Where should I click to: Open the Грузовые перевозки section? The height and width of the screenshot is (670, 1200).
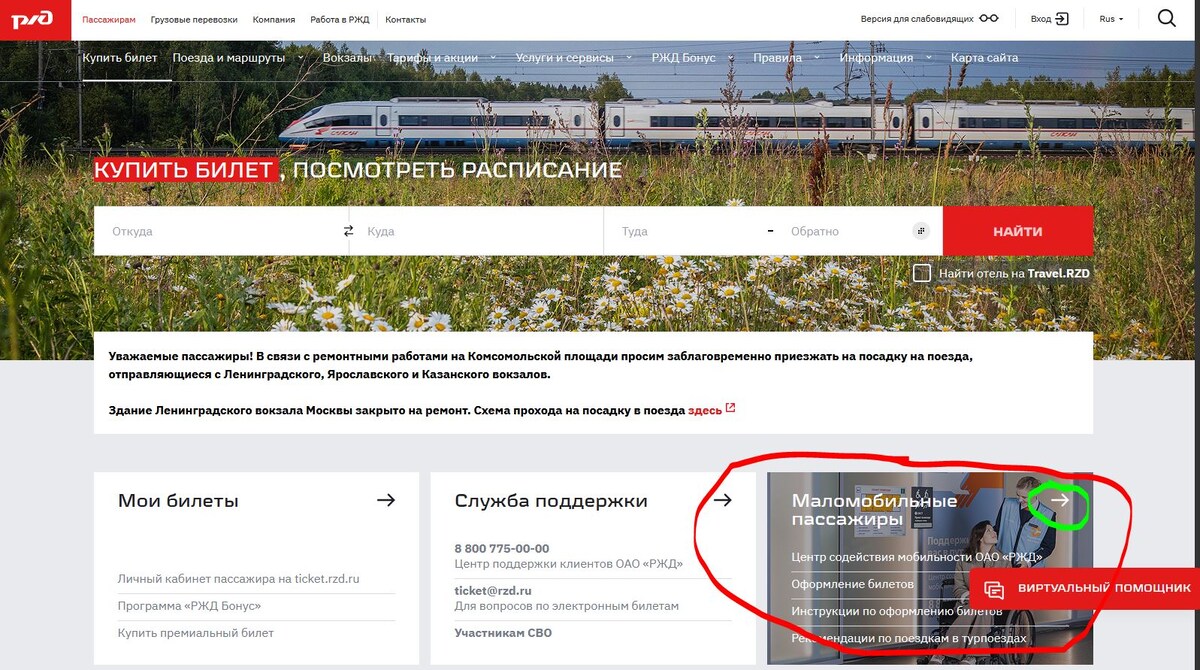click(194, 19)
